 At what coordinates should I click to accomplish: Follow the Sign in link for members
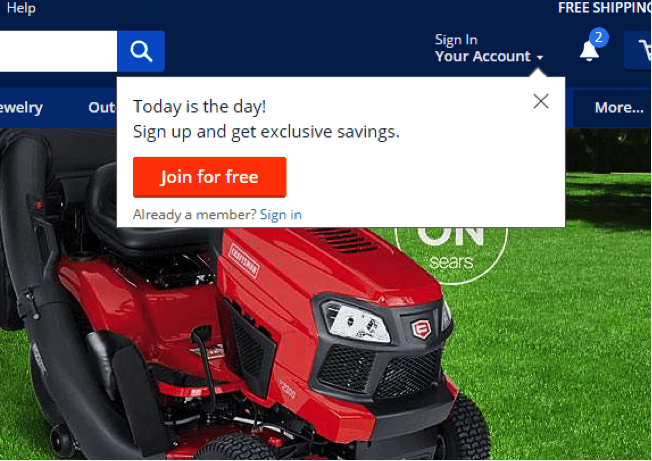point(281,214)
